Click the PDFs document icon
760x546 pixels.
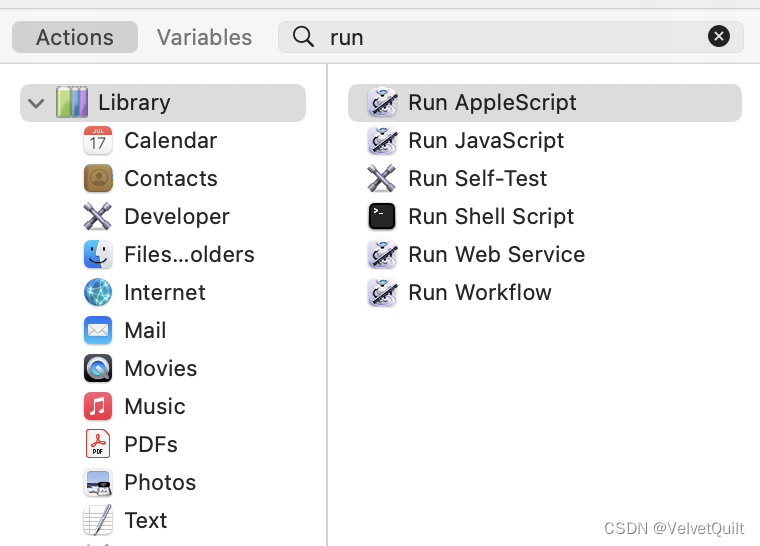98,445
